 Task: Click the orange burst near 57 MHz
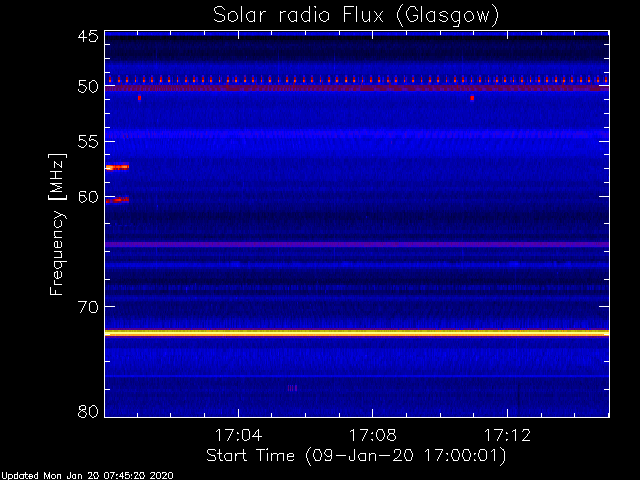click(118, 167)
